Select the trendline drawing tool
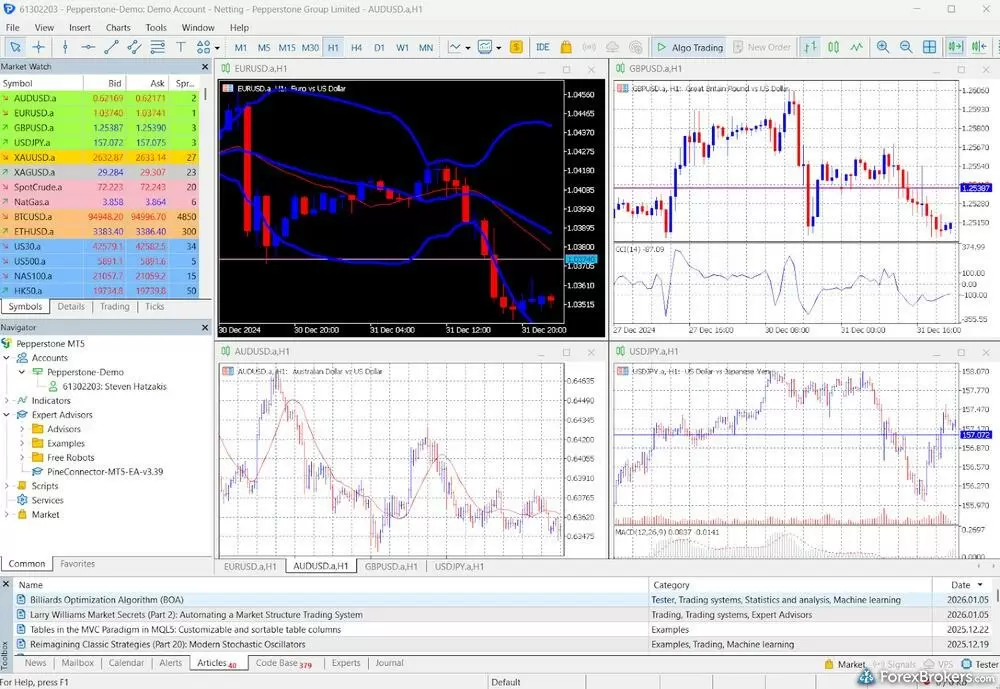Screen dimensions: 1000x689 [112, 46]
